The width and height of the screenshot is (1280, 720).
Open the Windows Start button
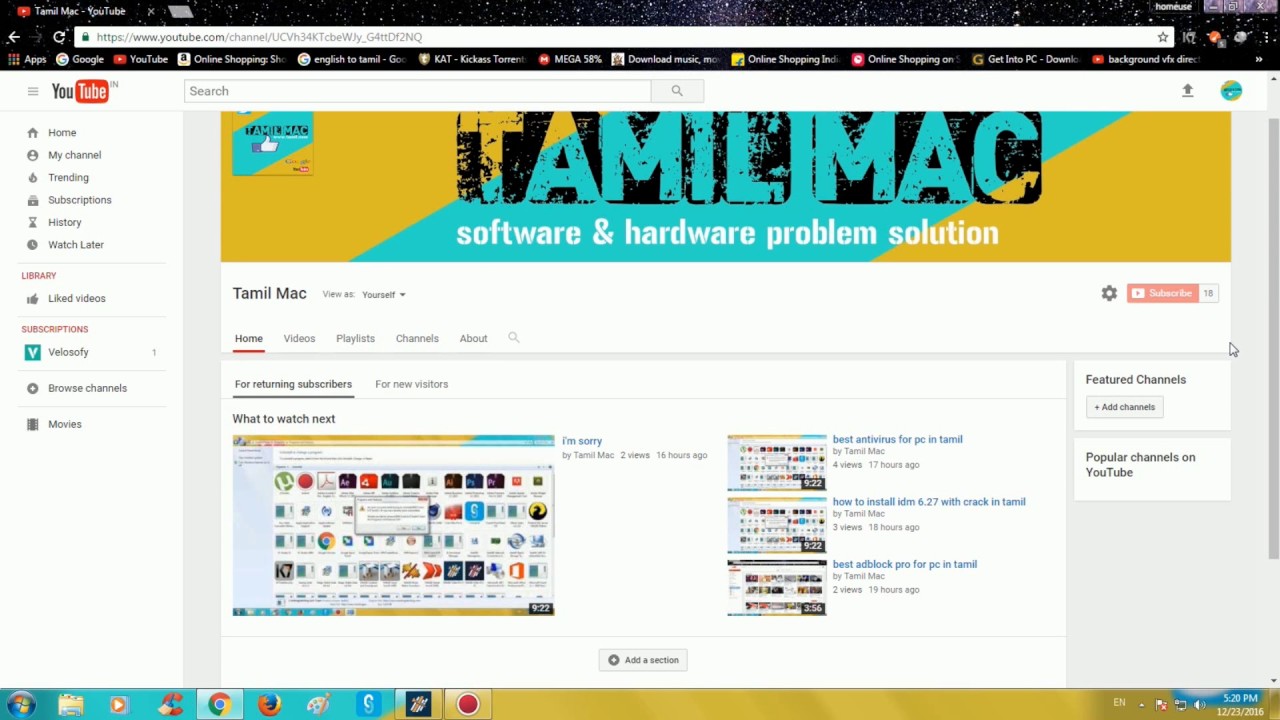coord(21,704)
